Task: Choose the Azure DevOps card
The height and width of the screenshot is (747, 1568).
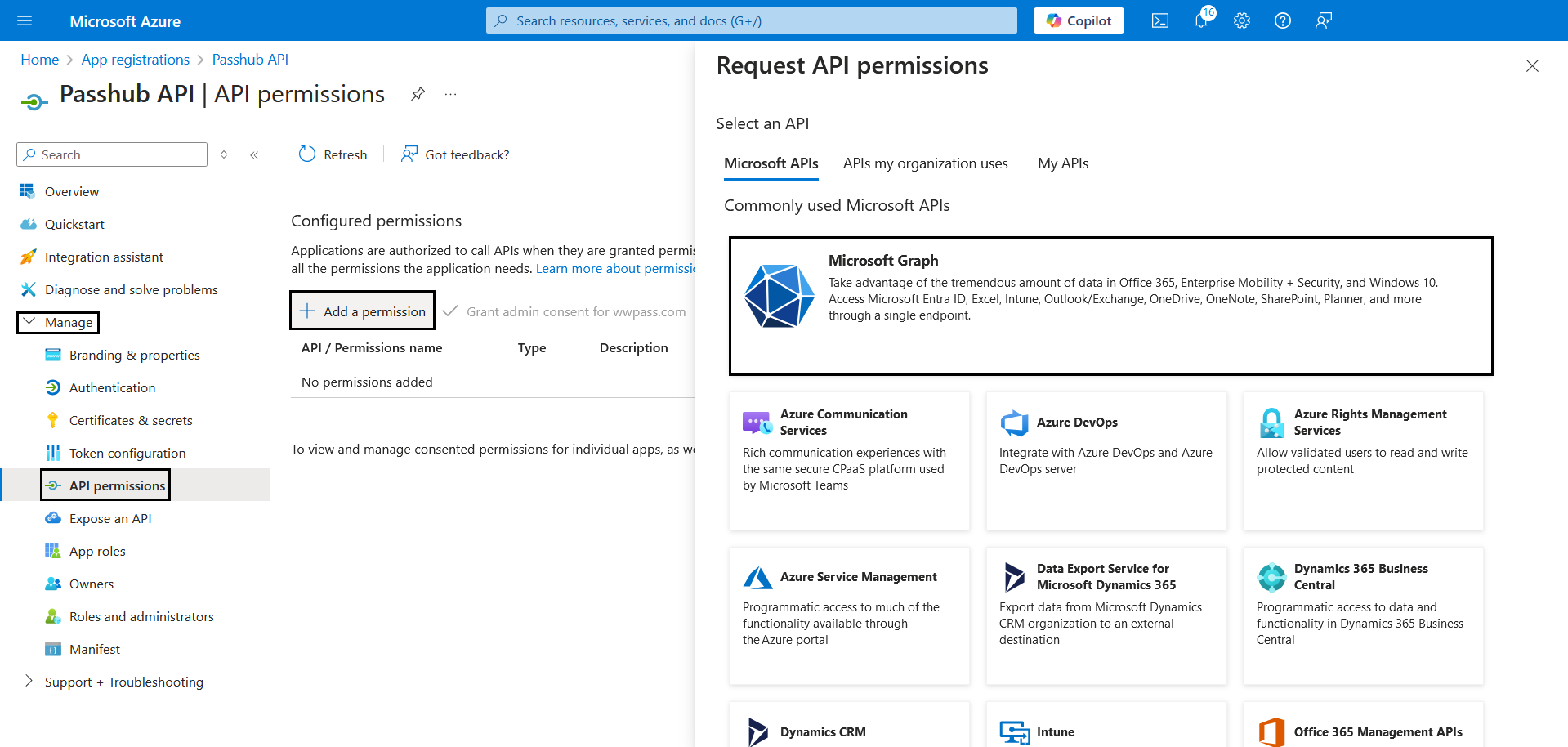Action: pyautogui.click(x=1106, y=461)
